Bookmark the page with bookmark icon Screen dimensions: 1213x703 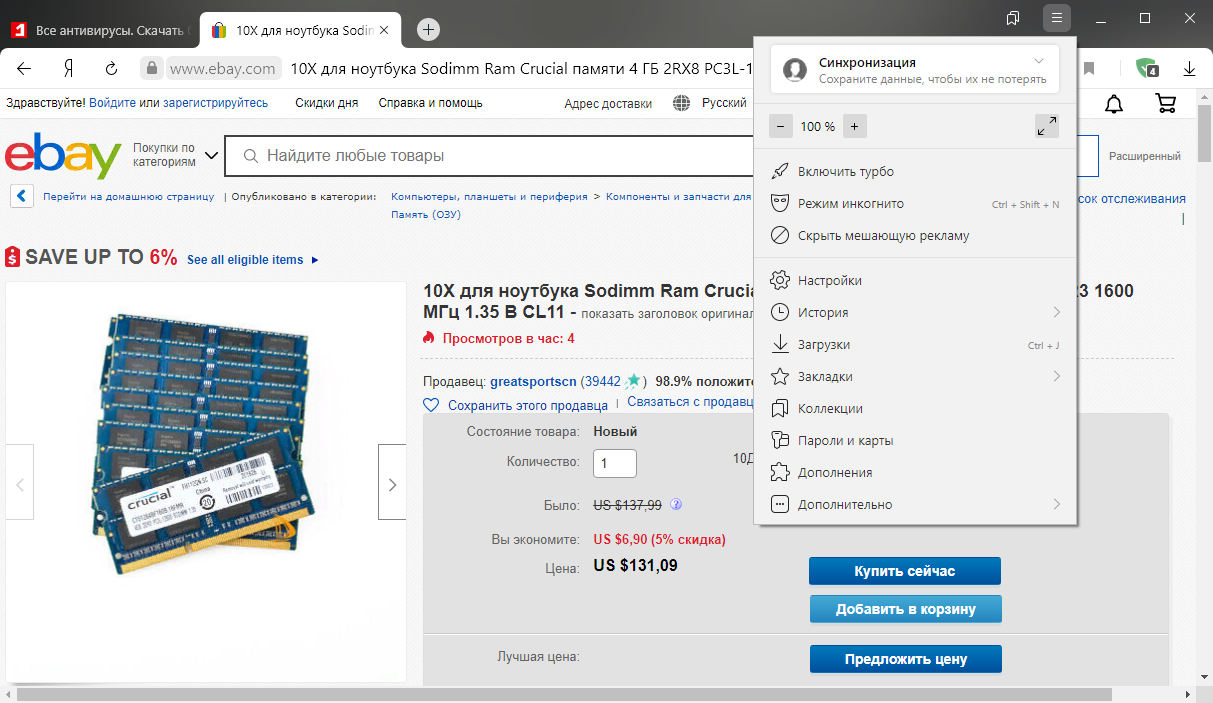1089,69
